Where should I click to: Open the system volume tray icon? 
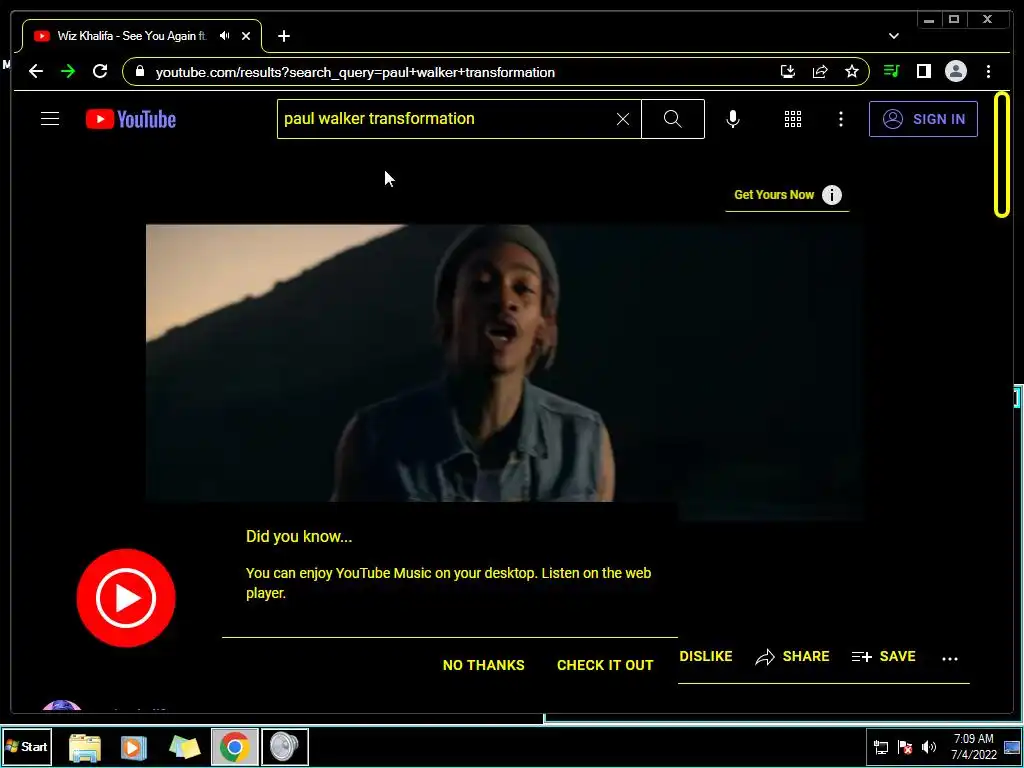tap(929, 747)
